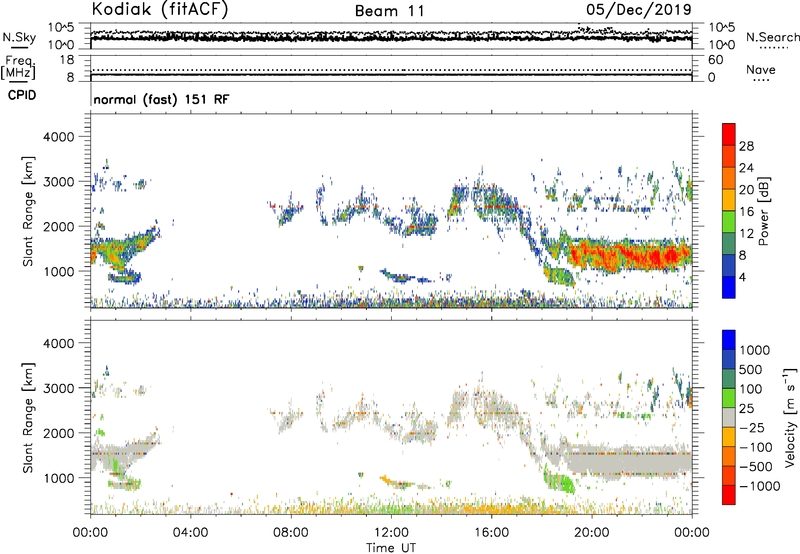Click the 'Velocity [m s-1]' colorbar label
The height and width of the screenshot is (554, 800).
pyautogui.click(x=790, y=417)
